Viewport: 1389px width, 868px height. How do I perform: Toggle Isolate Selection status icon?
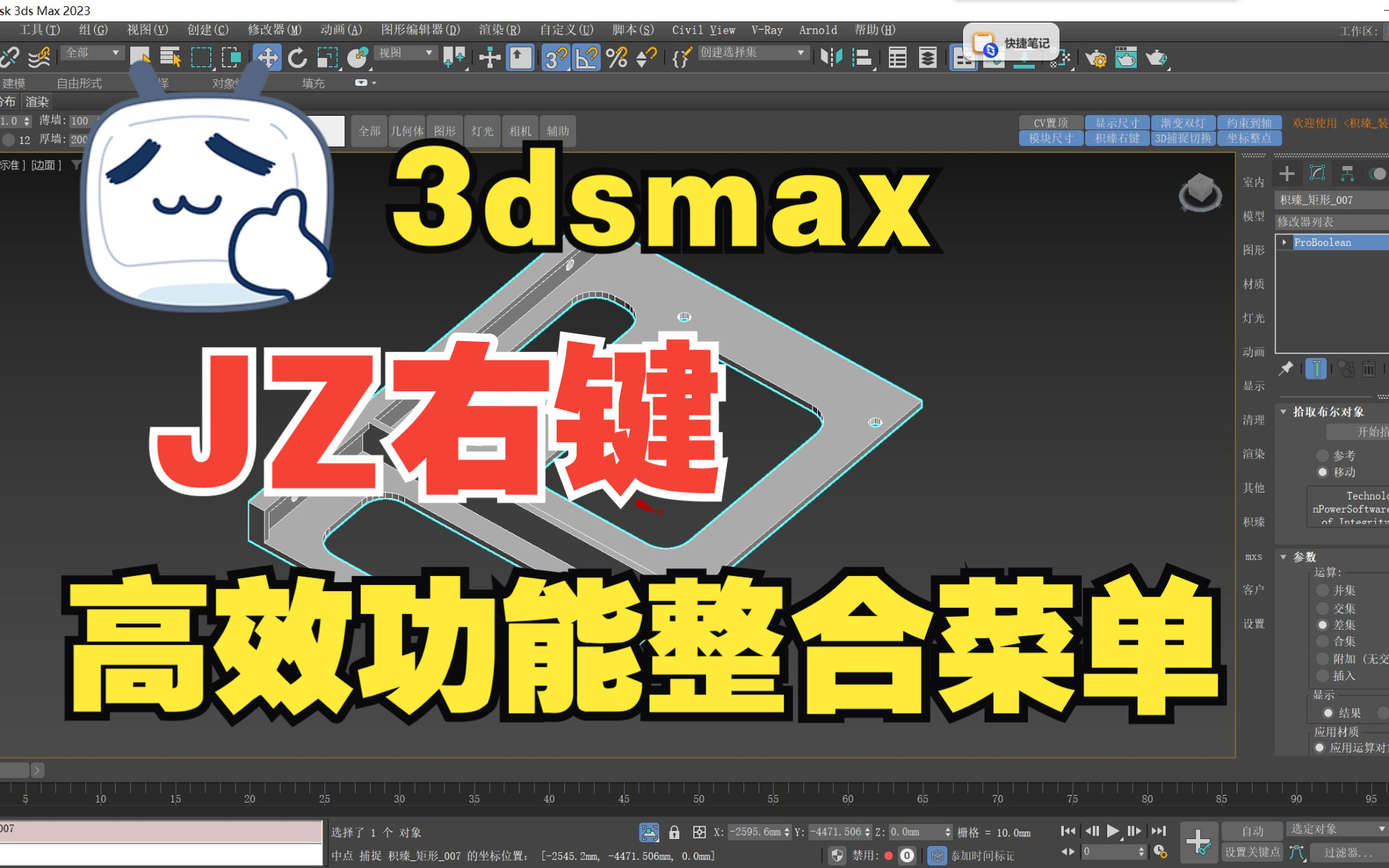click(x=649, y=833)
